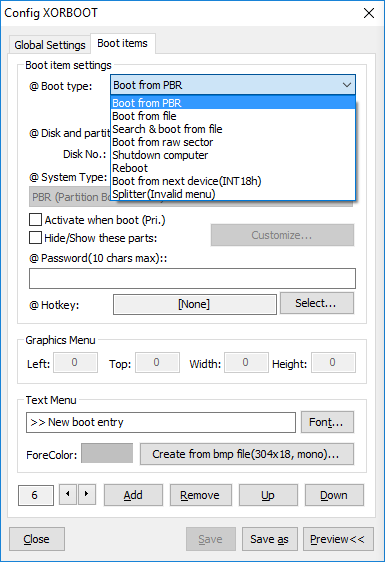Close window via title bar X

point(369,13)
